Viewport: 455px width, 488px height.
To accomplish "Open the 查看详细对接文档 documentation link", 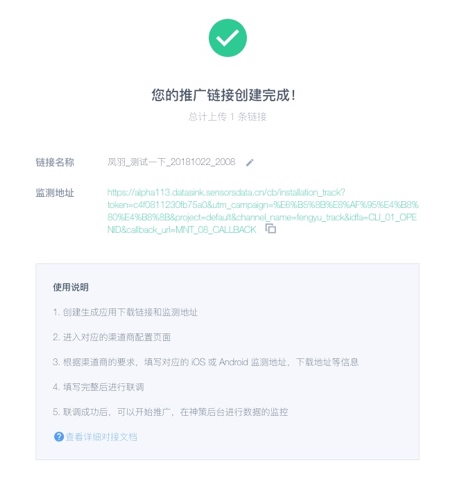I will click(x=101, y=437).
